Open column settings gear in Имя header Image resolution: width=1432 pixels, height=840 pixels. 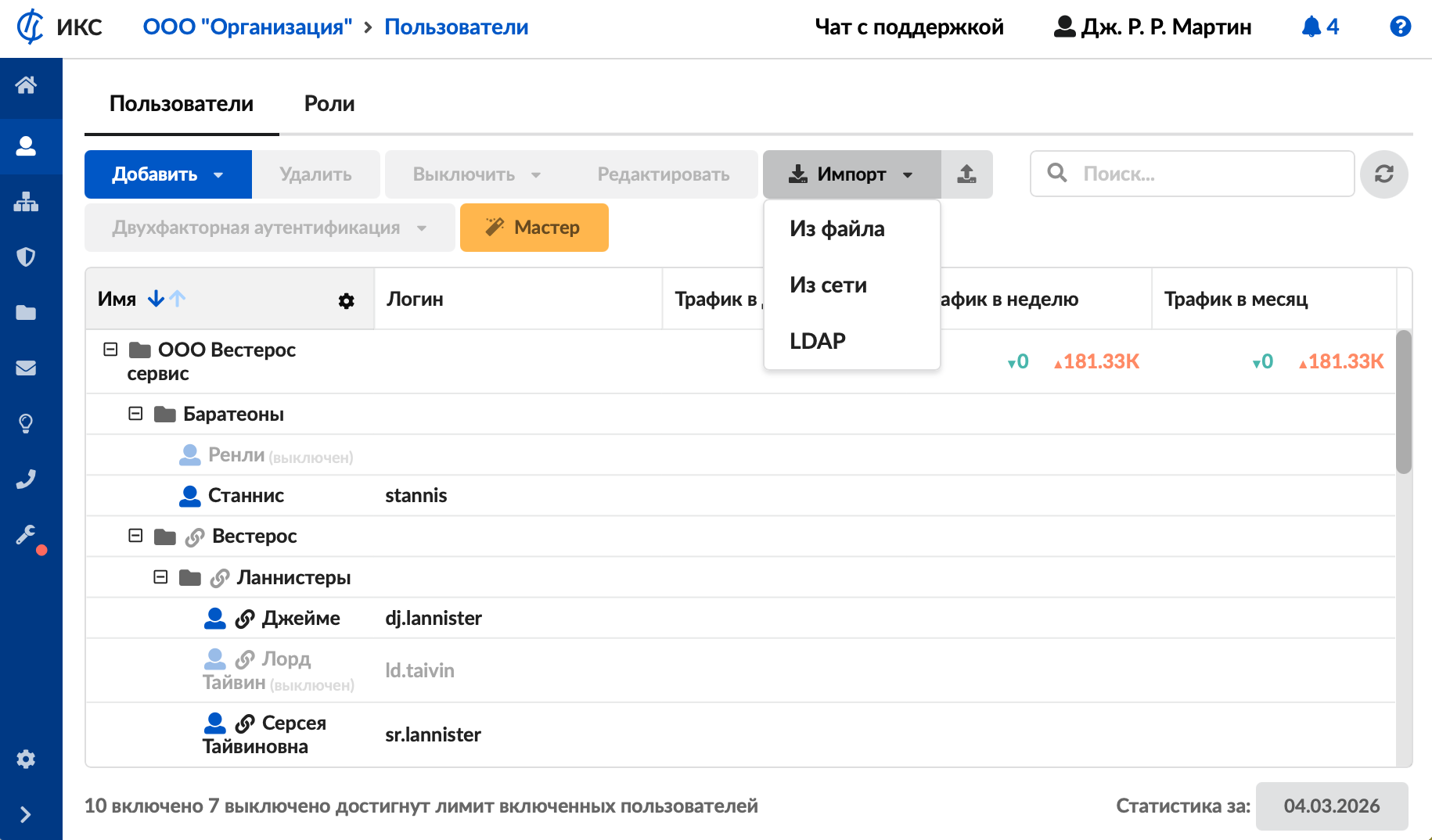(x=346, y=300)
